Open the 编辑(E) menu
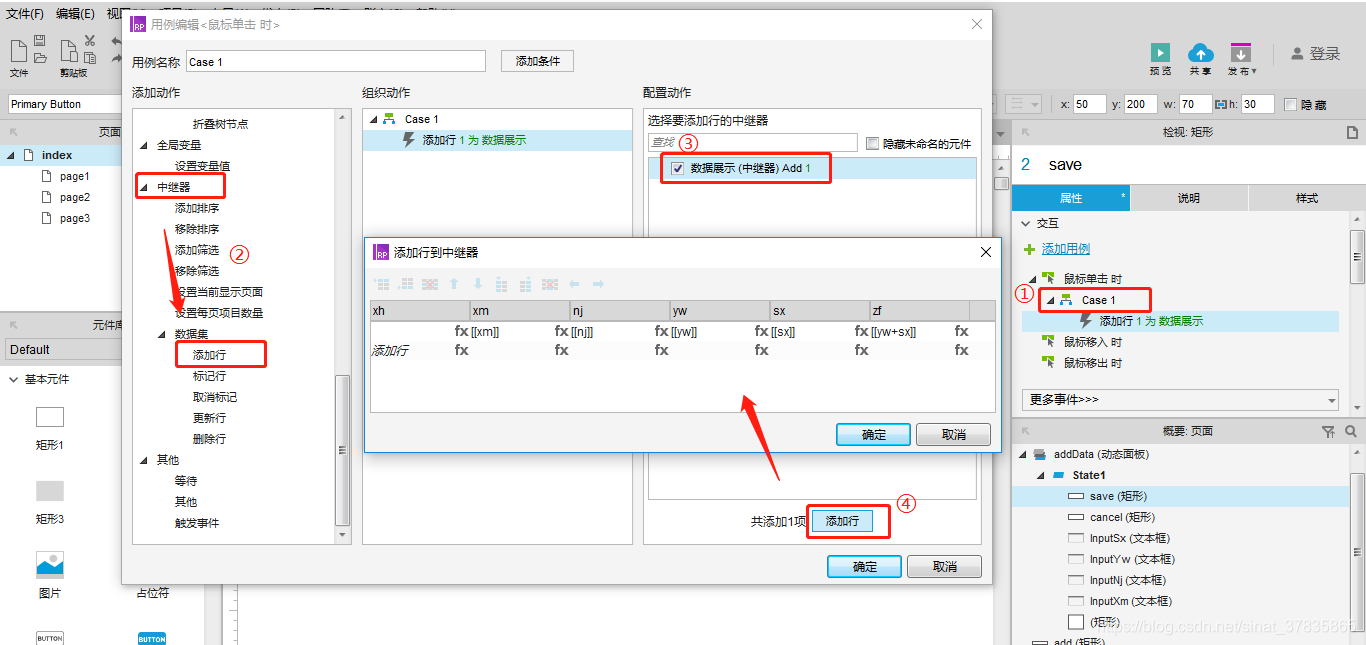The width and height of the screenshot is (1366, 645). click(75, 14)
